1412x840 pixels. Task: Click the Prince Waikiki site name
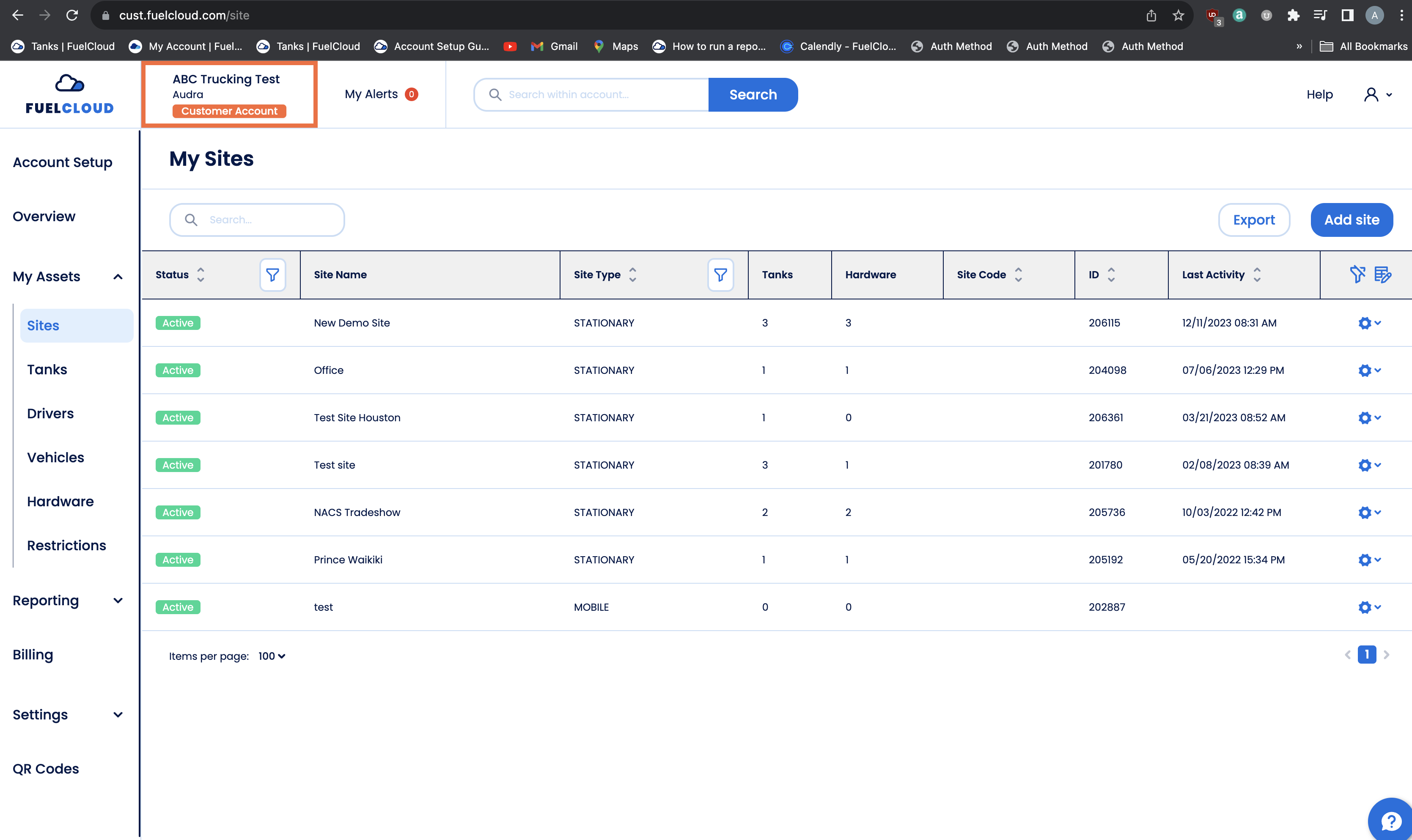(348, 560)
